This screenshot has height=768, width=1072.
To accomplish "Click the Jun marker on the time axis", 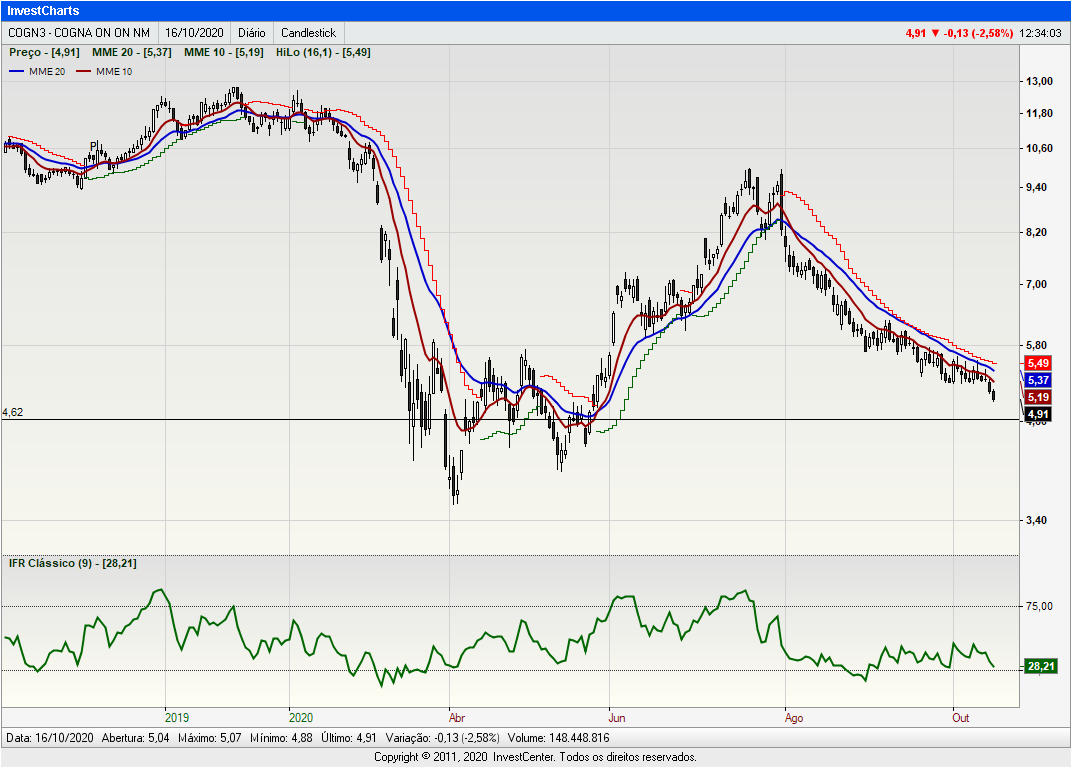I will pyautogui.click(x=617, y=717).
